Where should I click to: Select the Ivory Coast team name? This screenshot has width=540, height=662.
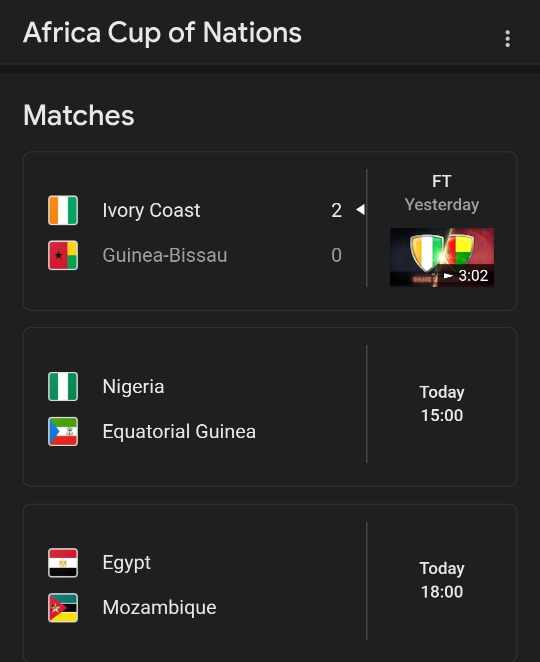click(151, 210)
